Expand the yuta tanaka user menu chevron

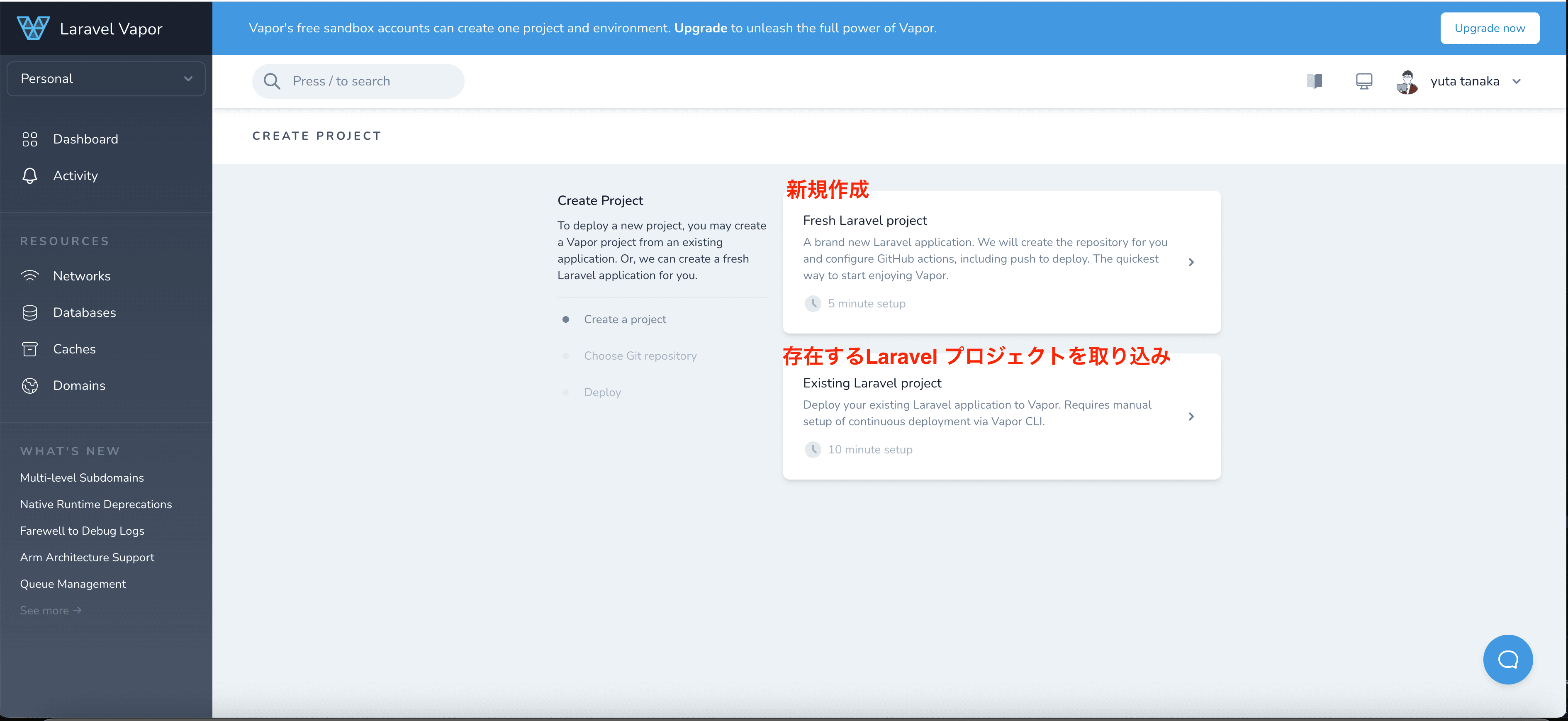point(1516,82)
